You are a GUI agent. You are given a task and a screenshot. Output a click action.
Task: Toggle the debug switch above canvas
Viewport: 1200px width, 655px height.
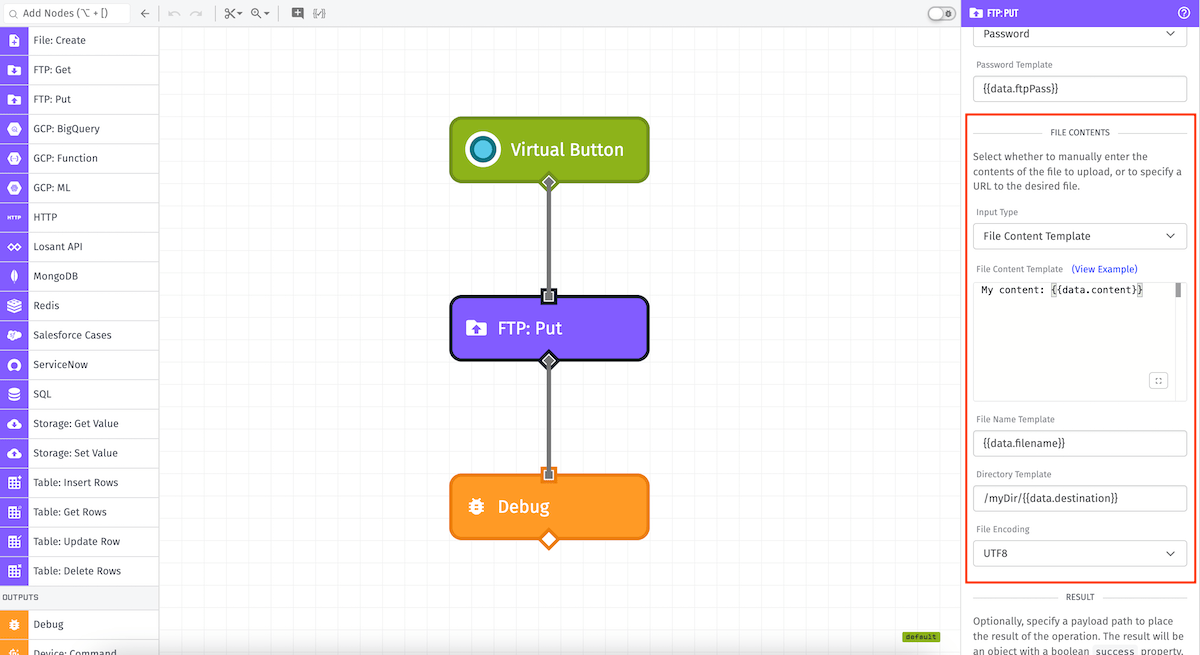click(940, 14)
